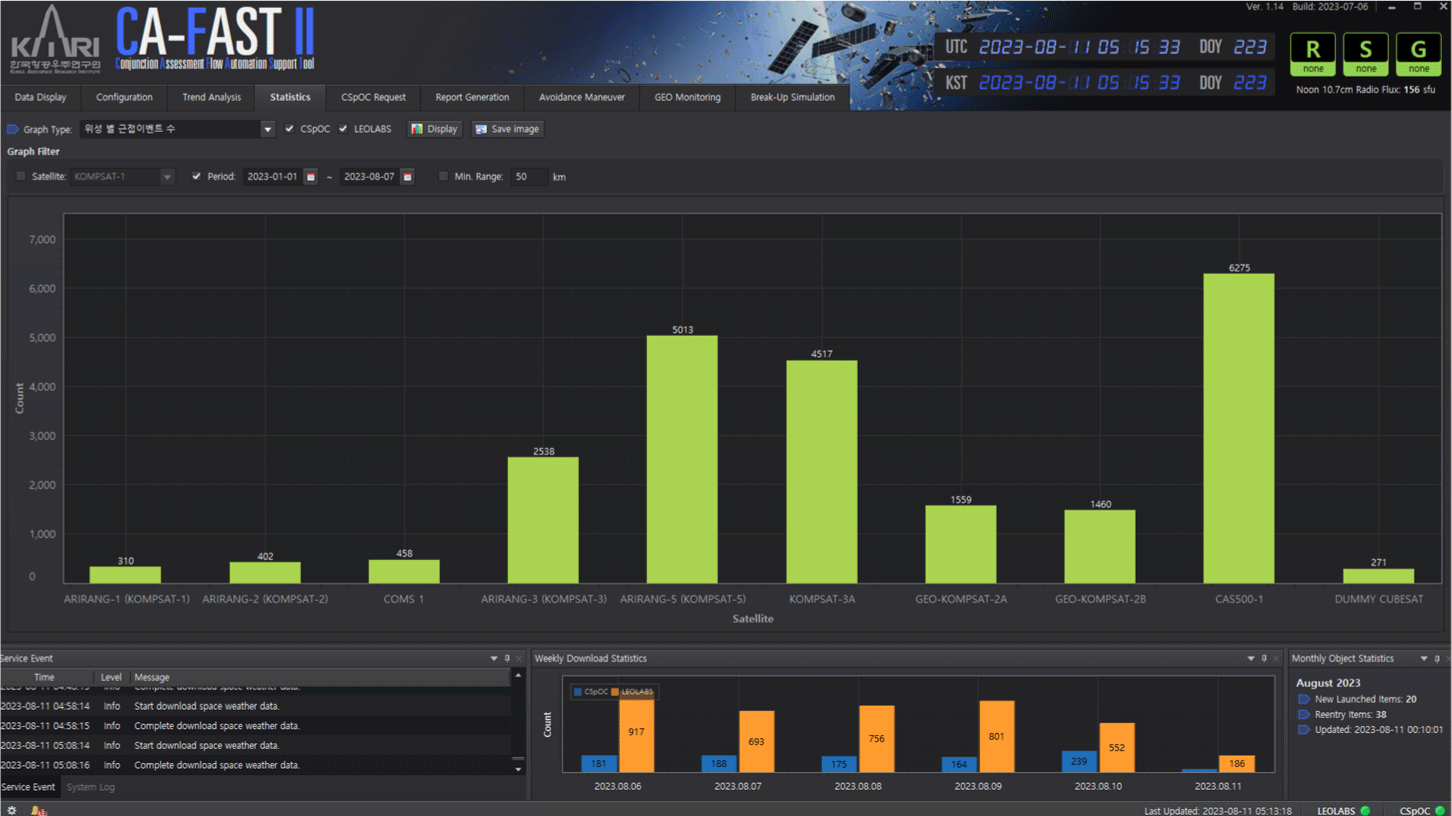Click the Time column header
The height and width of the screenshot is (816, 1452).
tap(45, 677)
